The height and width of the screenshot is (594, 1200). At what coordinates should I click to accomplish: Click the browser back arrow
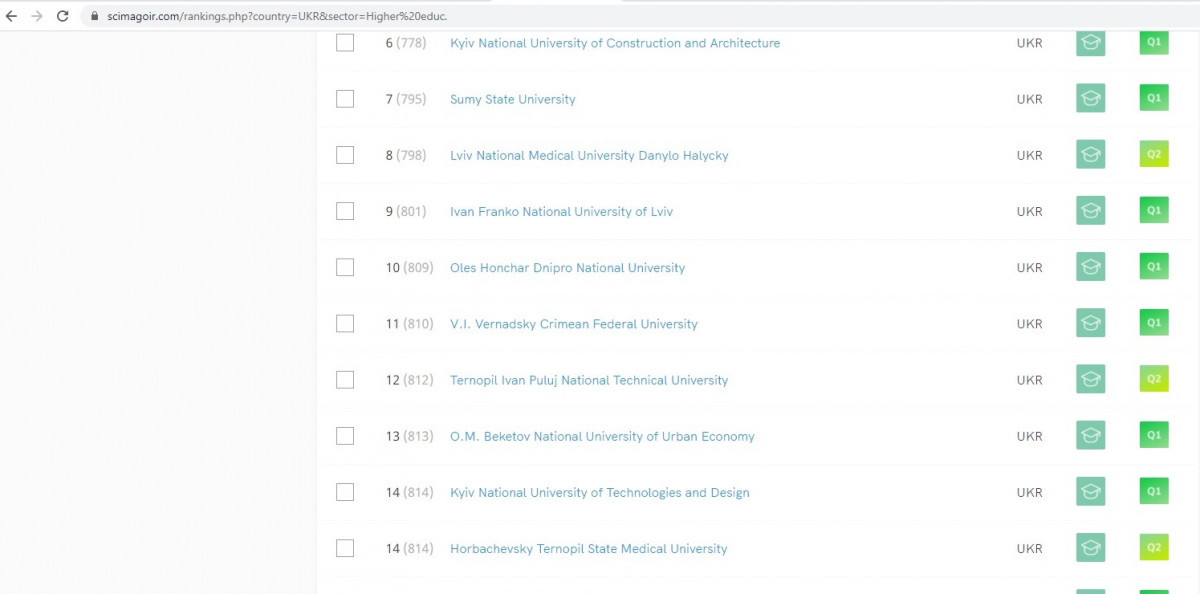click(x=12, y=16)
